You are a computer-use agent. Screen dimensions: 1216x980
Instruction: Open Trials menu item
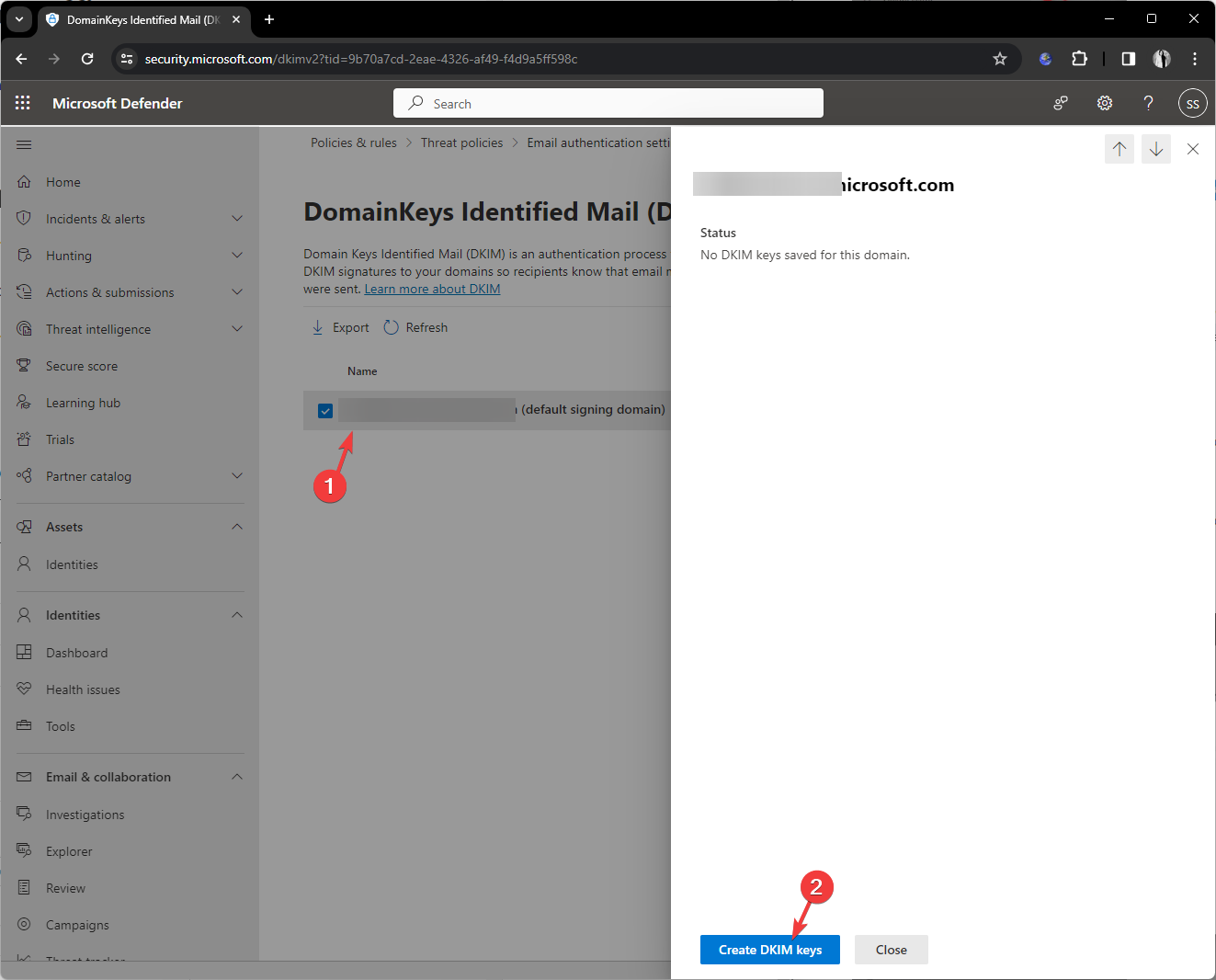(x=60, y=439)
